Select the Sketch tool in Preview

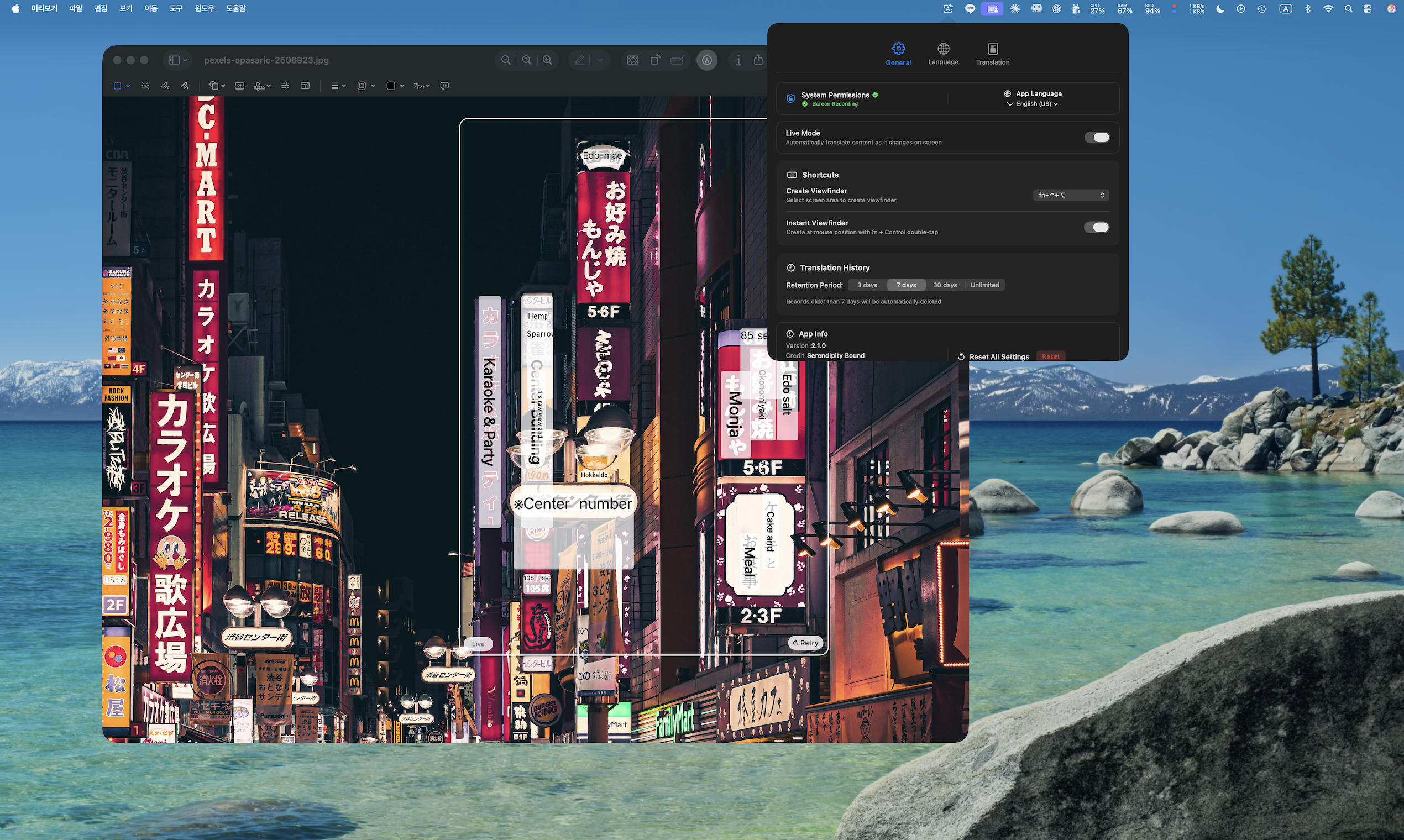point(165,86)
